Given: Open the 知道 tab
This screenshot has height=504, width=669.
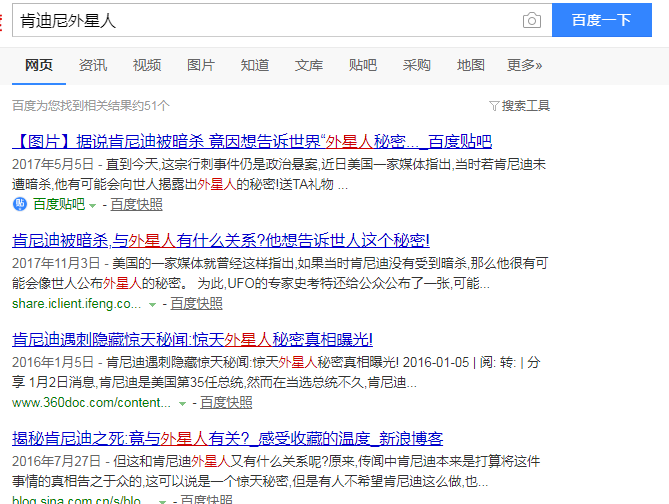Looking at the screenshot, I should click(x=255, y=65).
